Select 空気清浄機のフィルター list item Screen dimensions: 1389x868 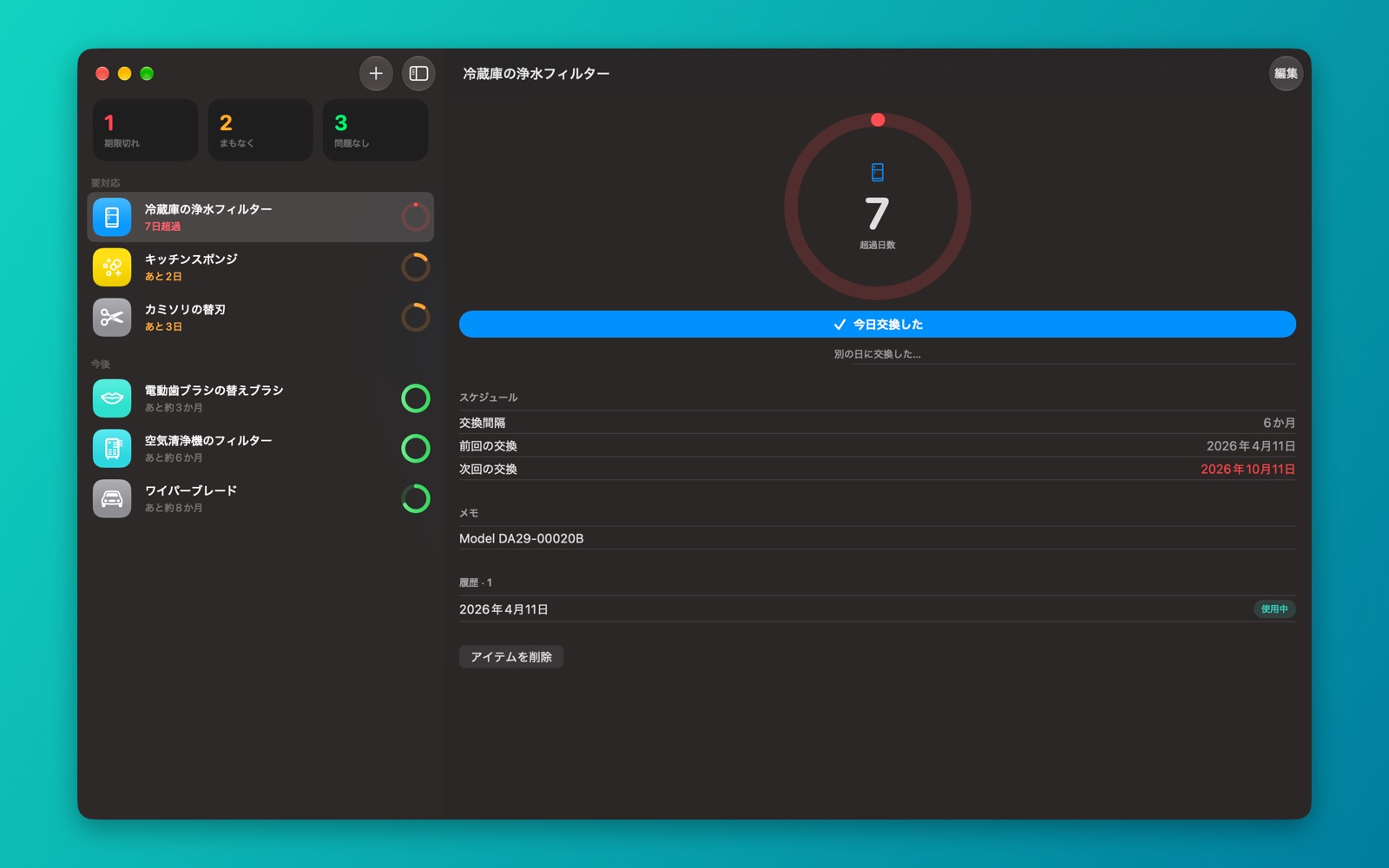coord(260,449)
